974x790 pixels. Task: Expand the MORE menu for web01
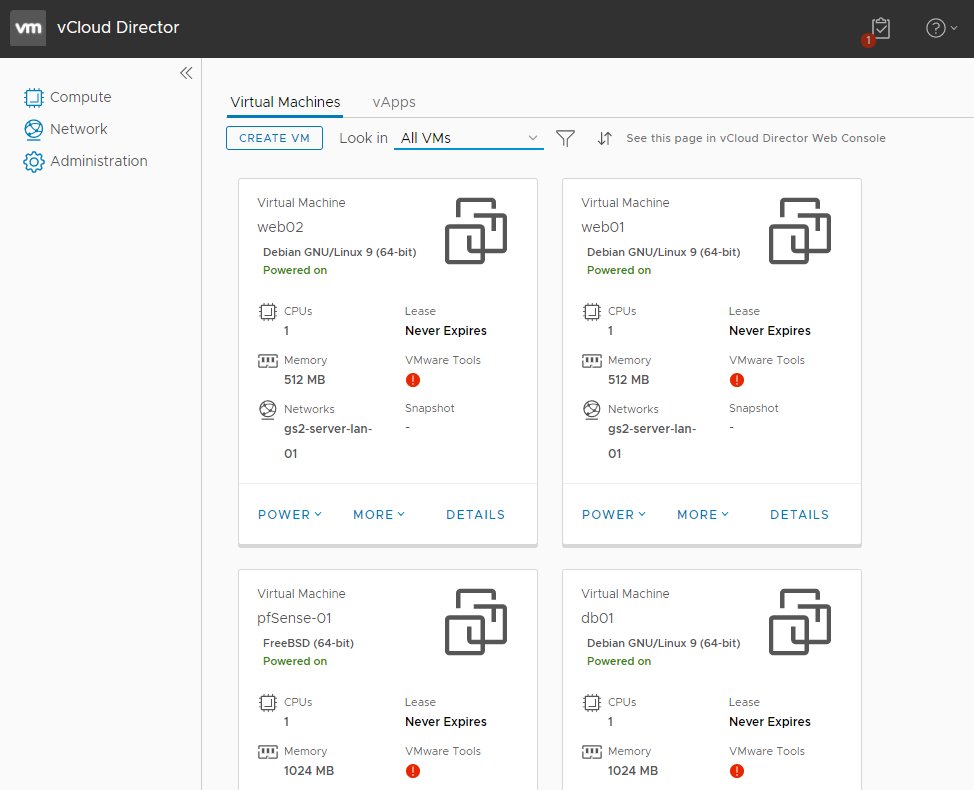703,515
